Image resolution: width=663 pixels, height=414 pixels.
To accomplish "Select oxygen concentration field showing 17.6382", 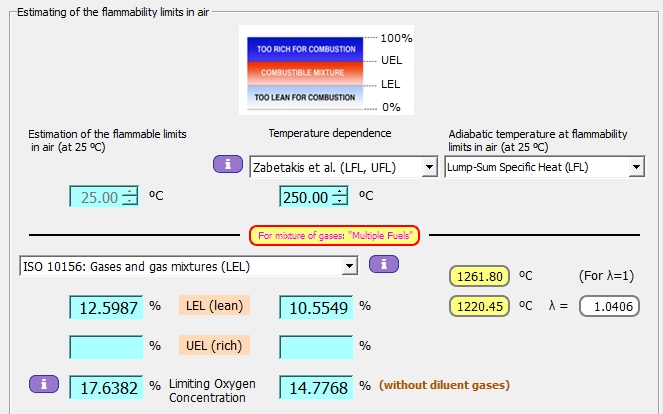I will point(106,385).
